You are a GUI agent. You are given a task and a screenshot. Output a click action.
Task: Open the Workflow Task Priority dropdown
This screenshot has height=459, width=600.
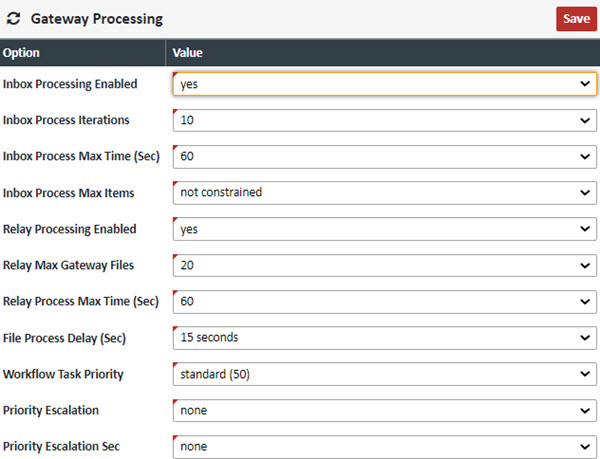385,374
